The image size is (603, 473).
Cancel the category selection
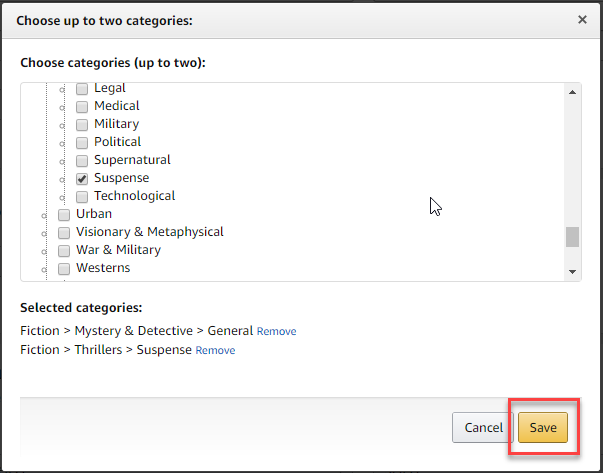[x=483, y=427]
